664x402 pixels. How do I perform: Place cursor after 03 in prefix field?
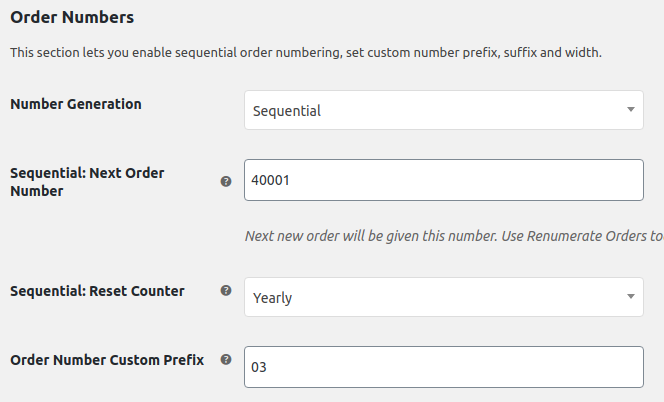click(x=268, y=367)
